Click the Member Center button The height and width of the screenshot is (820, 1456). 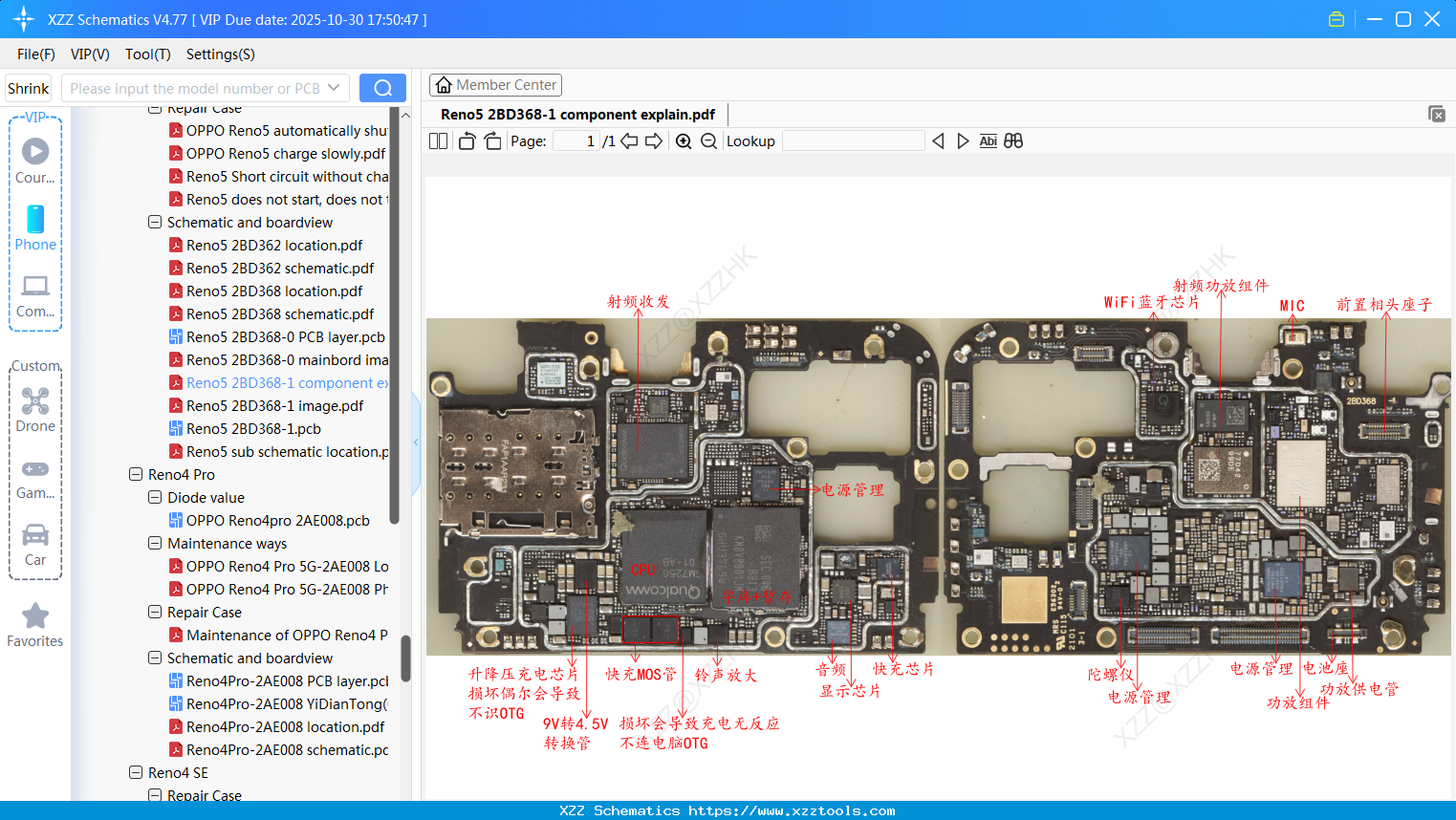pyautogui.click(x=495, y=84)
